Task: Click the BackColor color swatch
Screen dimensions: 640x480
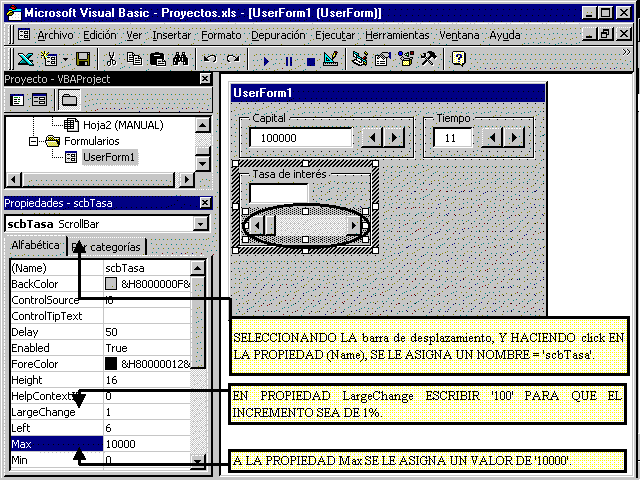Action: pyautogui.click(x=111, y=284)
